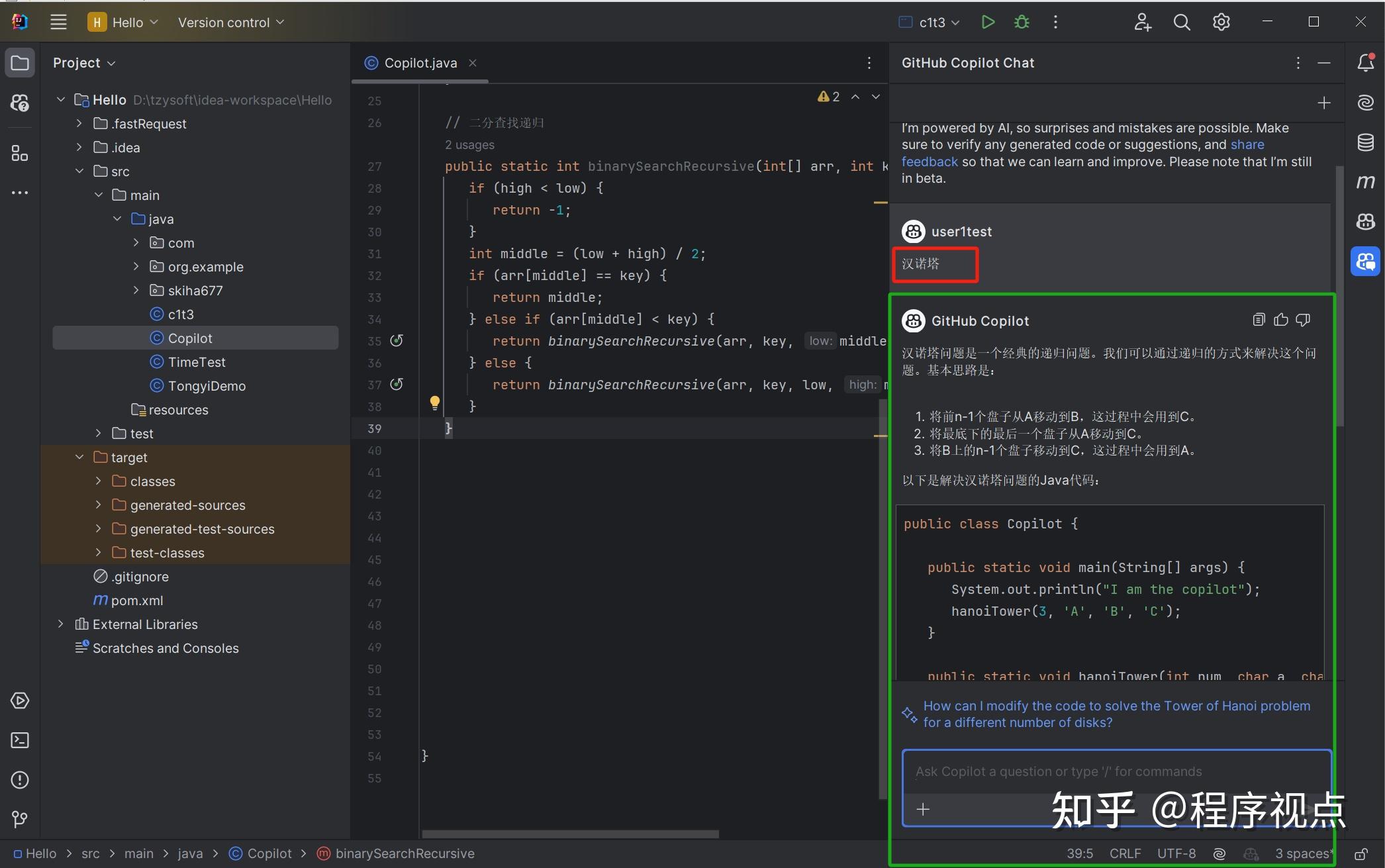Give thumbs down to Copilot's response

[x=1303, y=319]
